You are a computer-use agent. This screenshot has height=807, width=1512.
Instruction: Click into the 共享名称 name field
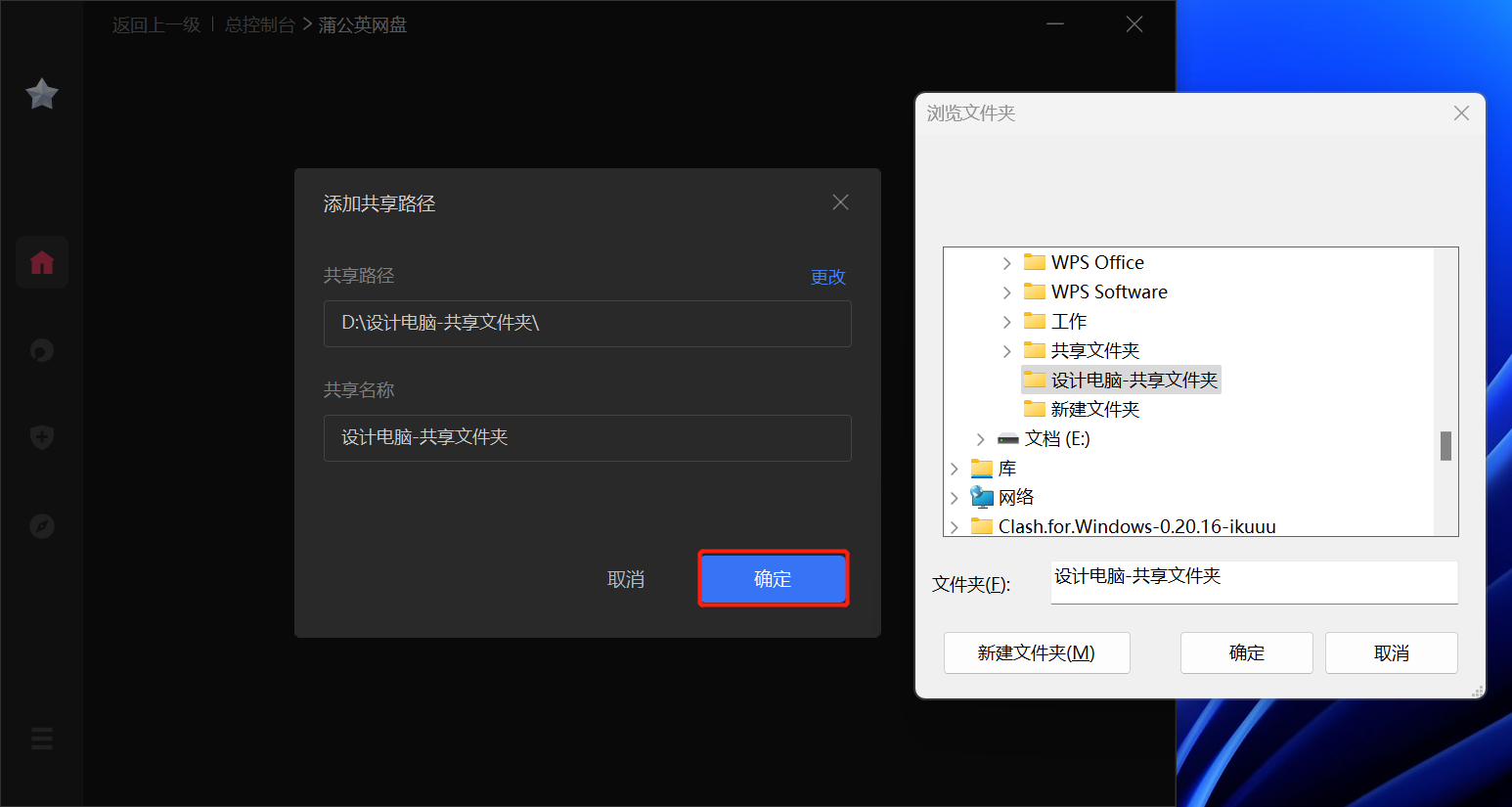click(x=587, y=438)
